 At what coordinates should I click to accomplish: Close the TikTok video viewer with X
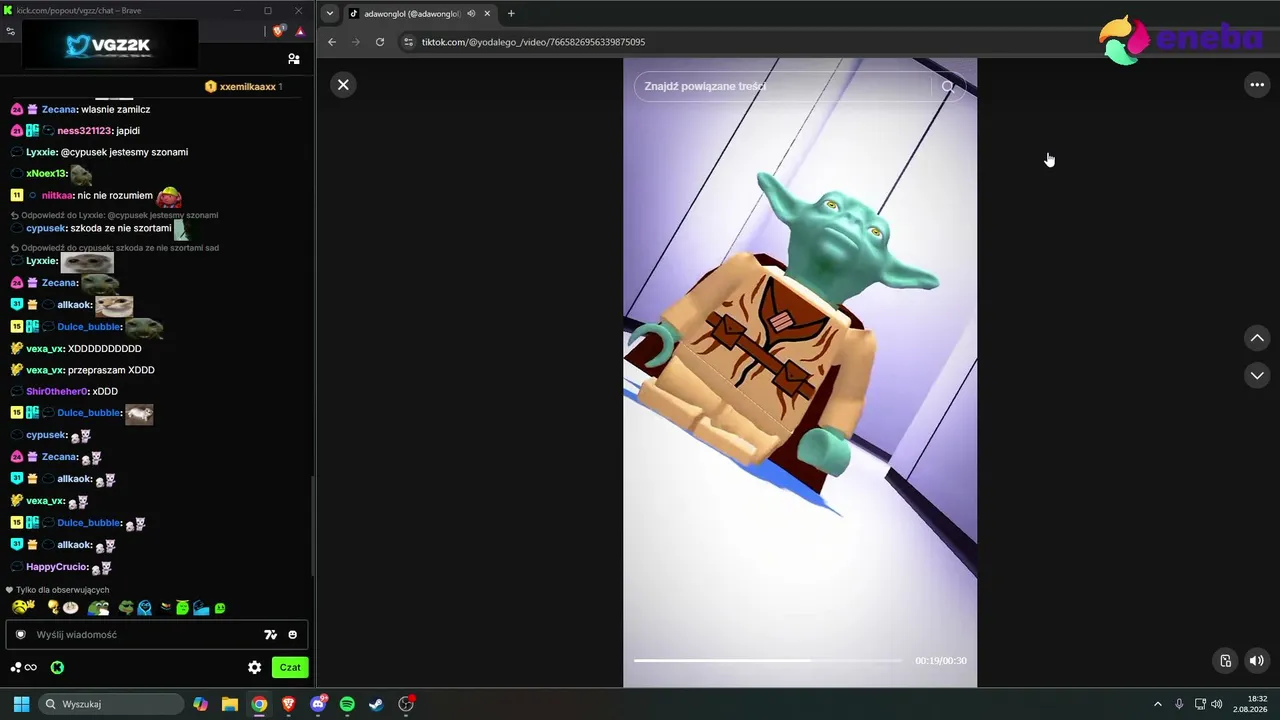pyautogui.click(x=343, y=85)
